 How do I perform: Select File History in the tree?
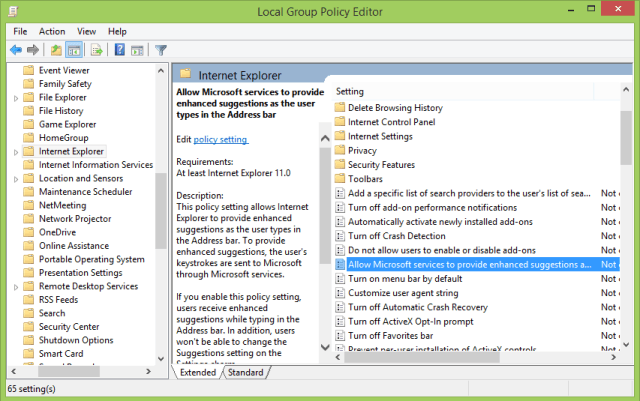(x=61, y=111)
